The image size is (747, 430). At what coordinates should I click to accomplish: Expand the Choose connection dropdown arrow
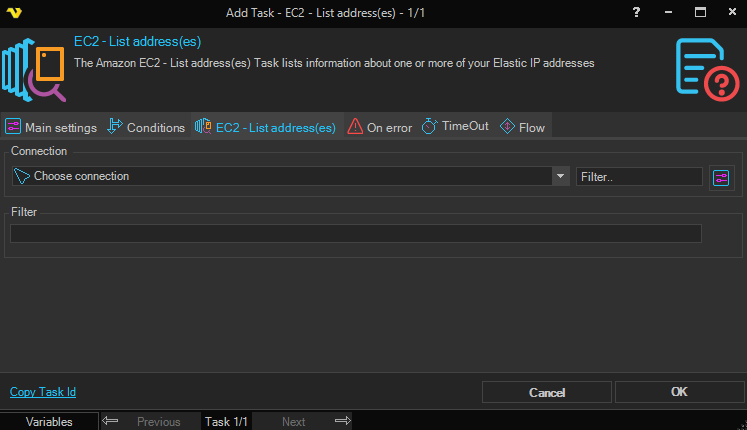pos(560,176)
